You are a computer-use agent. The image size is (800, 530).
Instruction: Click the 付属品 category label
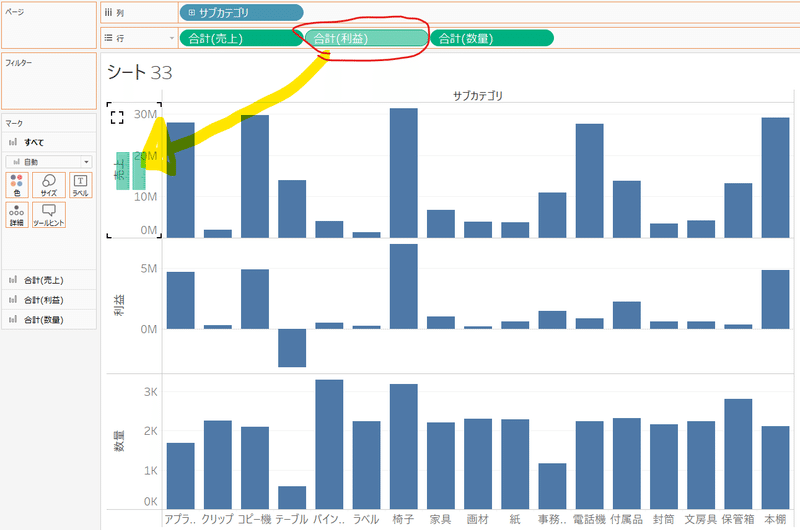click(x=627, y=519)
